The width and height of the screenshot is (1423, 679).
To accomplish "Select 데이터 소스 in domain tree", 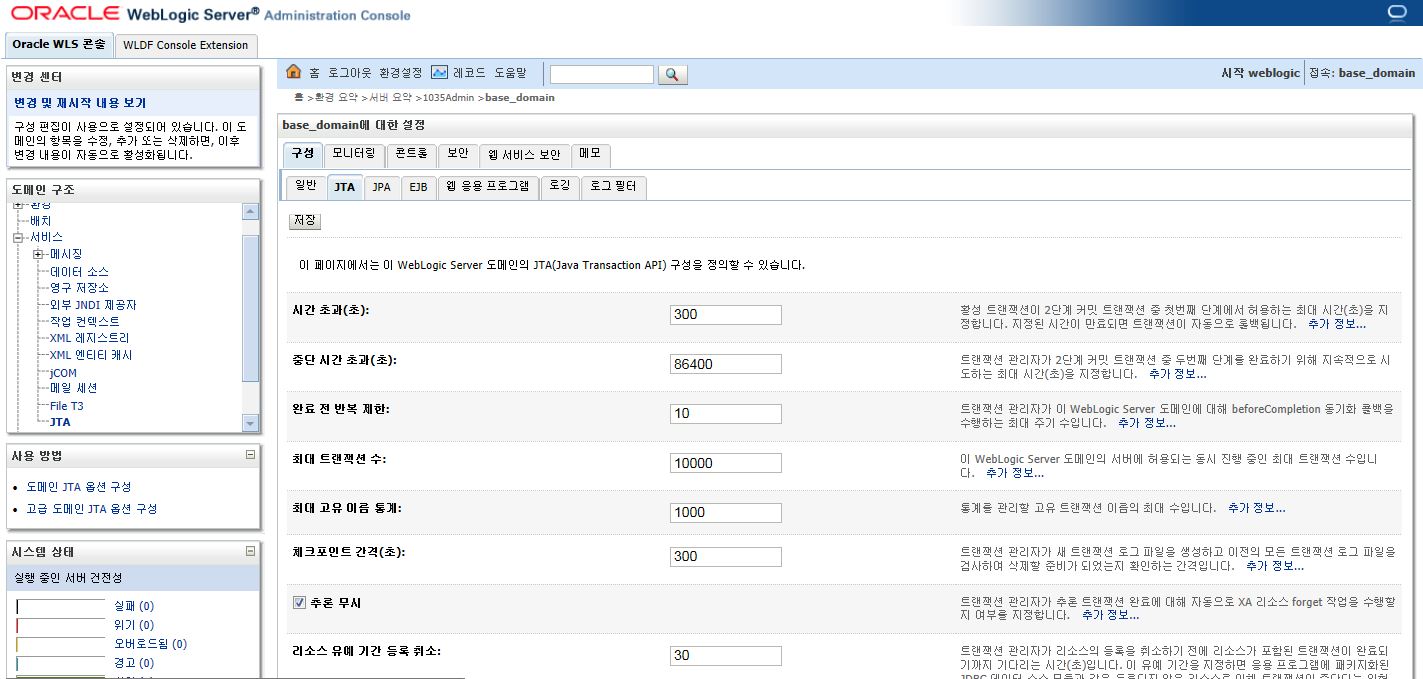I will click(x=79, y=272).
